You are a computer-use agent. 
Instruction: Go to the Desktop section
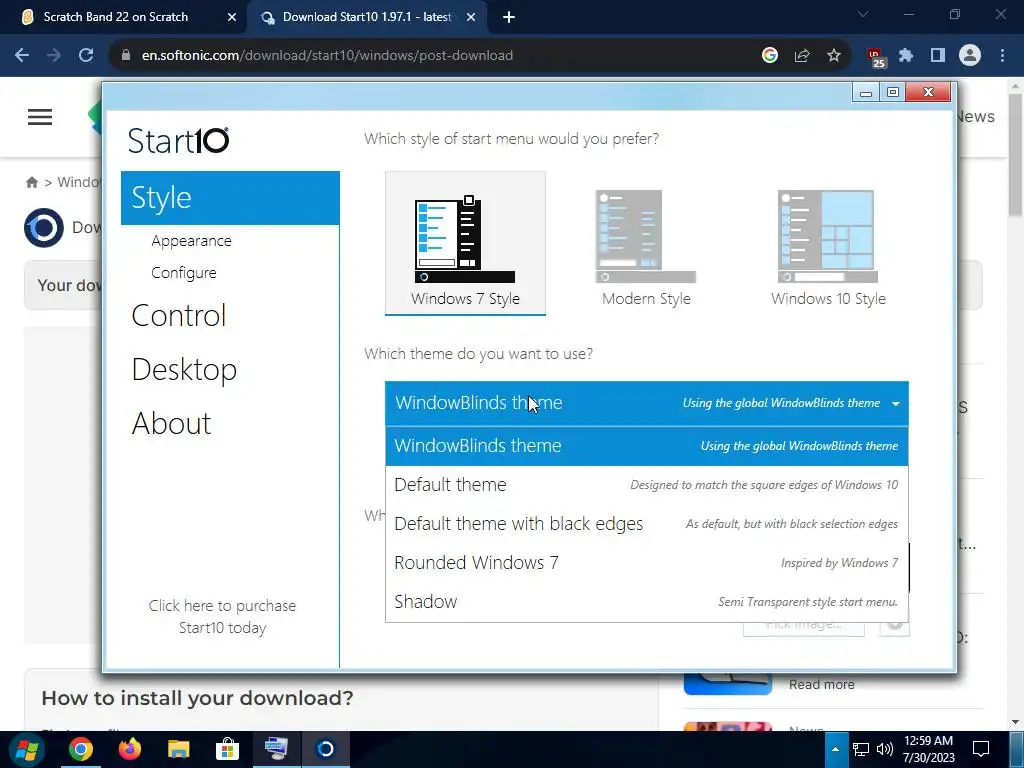184,370
